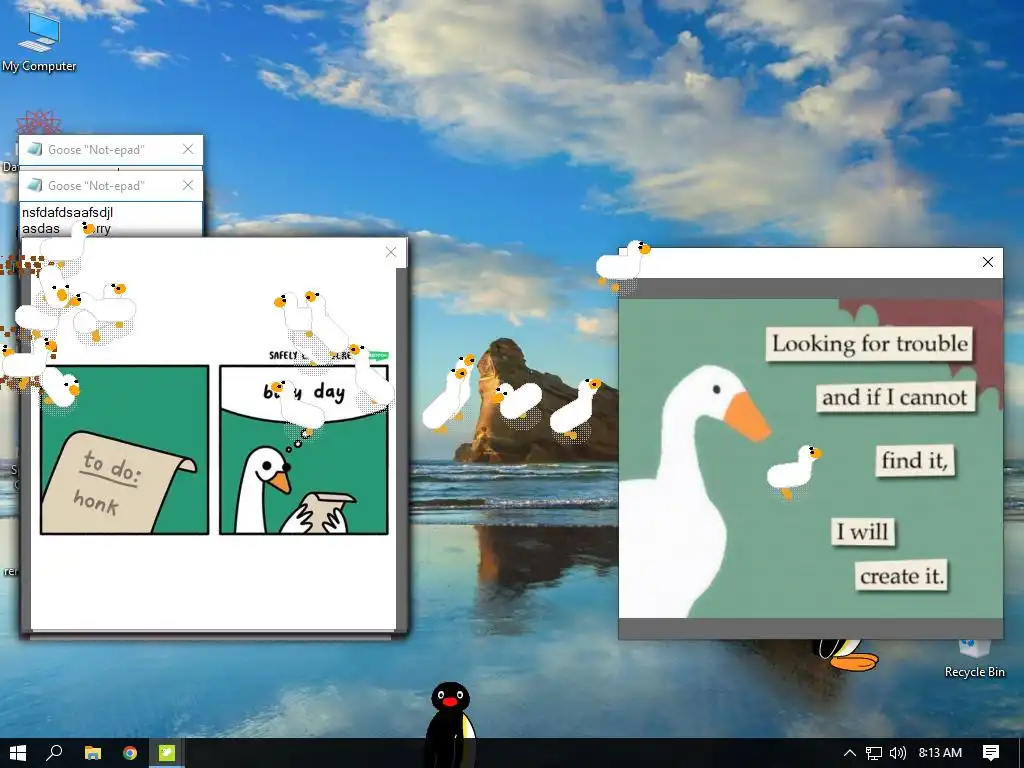
Task: Launch Google Chrome from the taskbar
Action: point(130,753)
